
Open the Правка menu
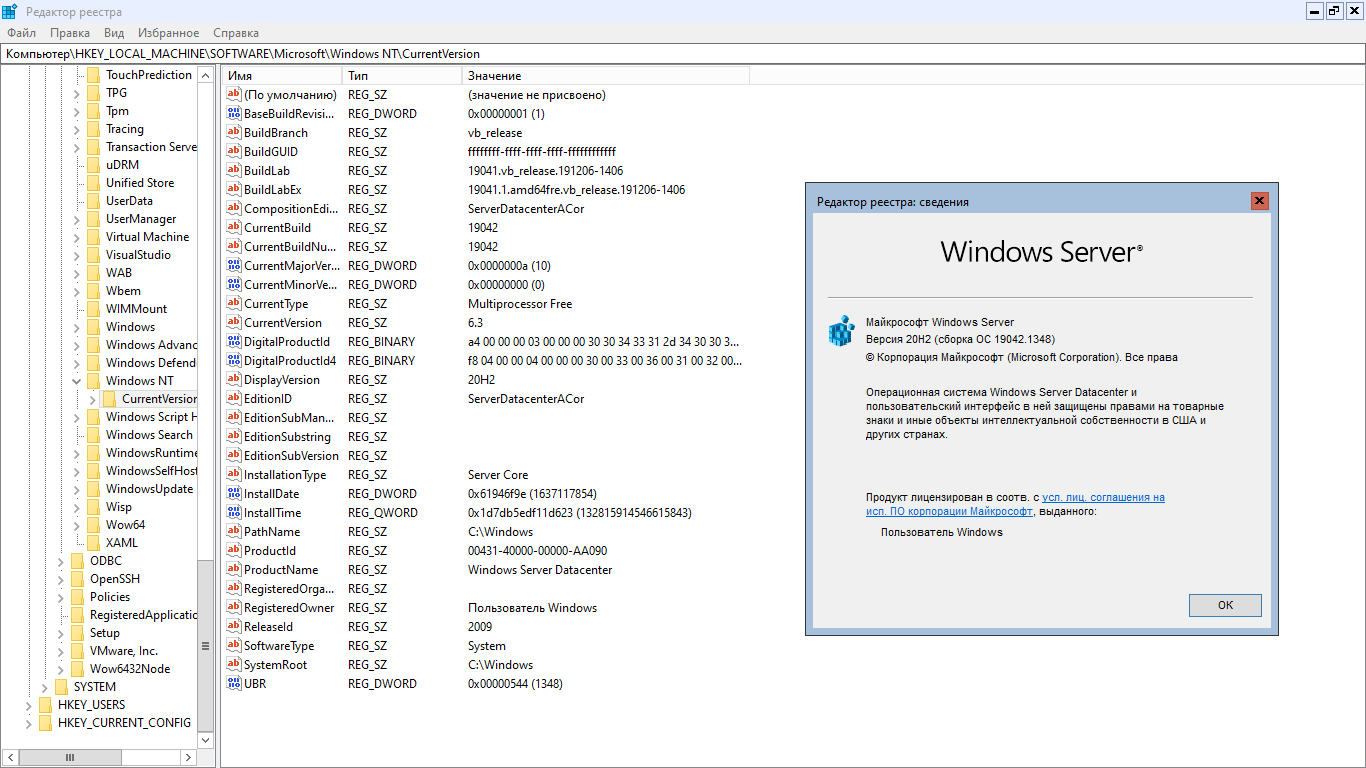point(70,33)
